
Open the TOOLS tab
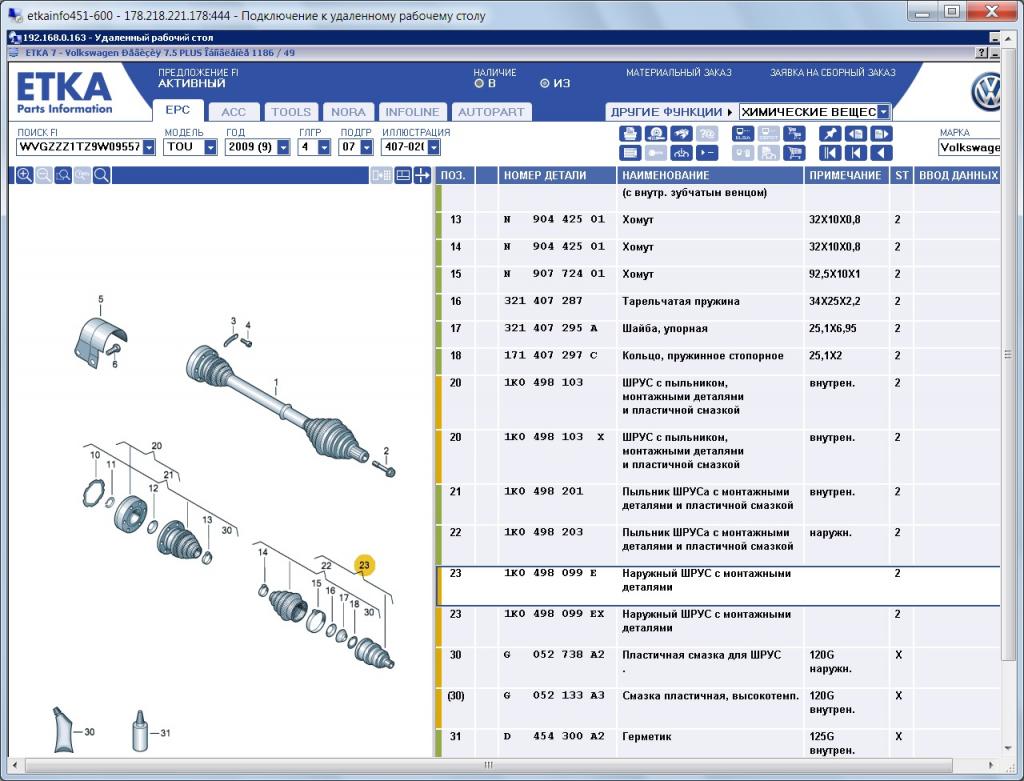pyautogui.click(x=291, y=112)
